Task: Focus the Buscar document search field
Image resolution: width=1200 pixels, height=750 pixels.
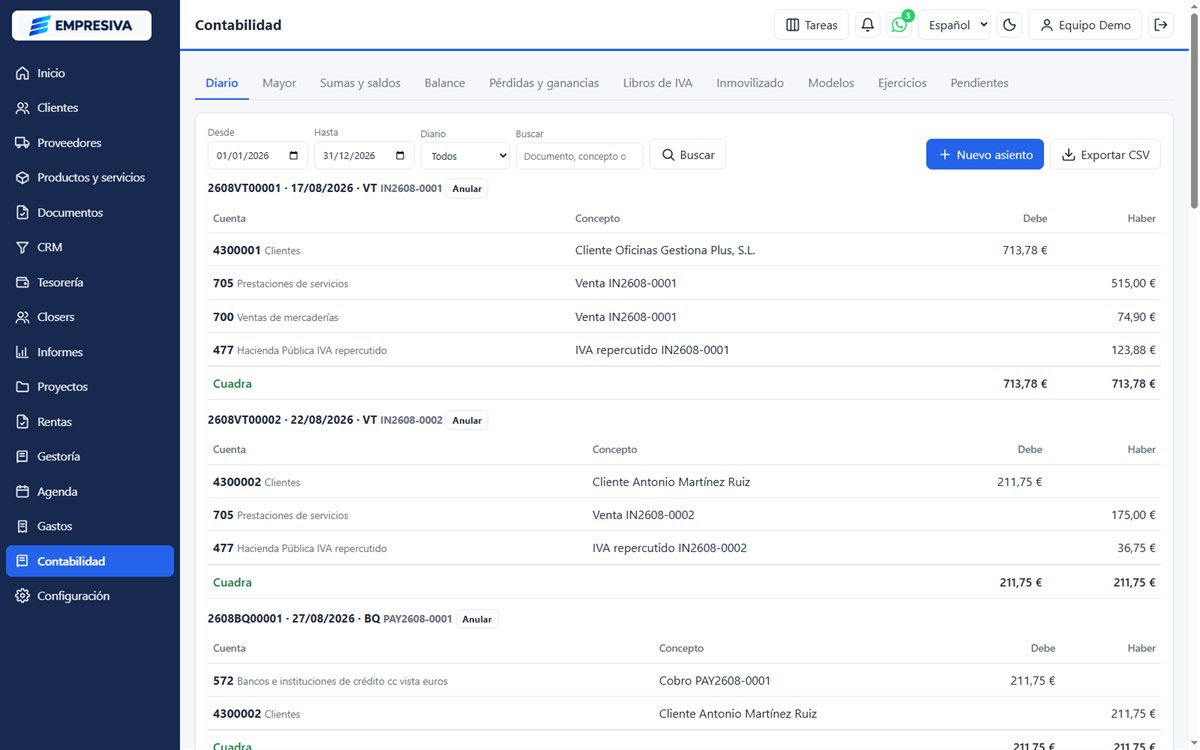Action: coord(580,155)
